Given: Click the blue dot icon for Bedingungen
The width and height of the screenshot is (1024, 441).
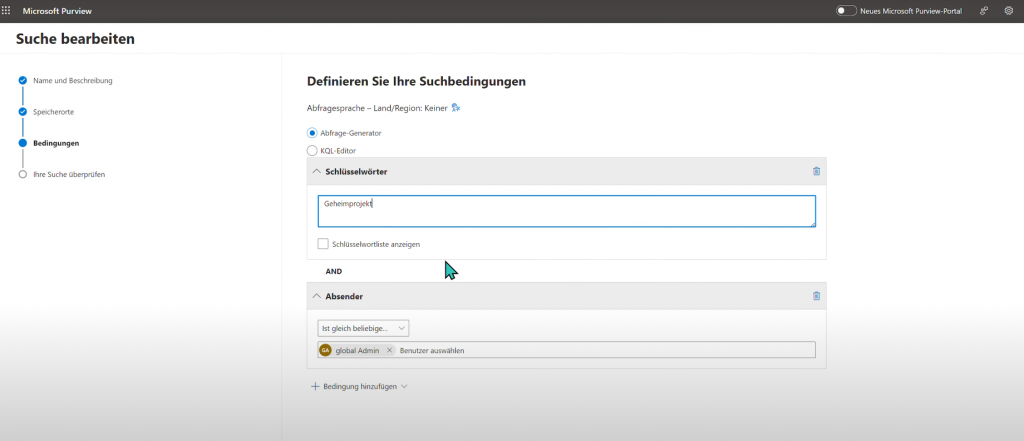Looking at the screenshot, I should point(23,143).
